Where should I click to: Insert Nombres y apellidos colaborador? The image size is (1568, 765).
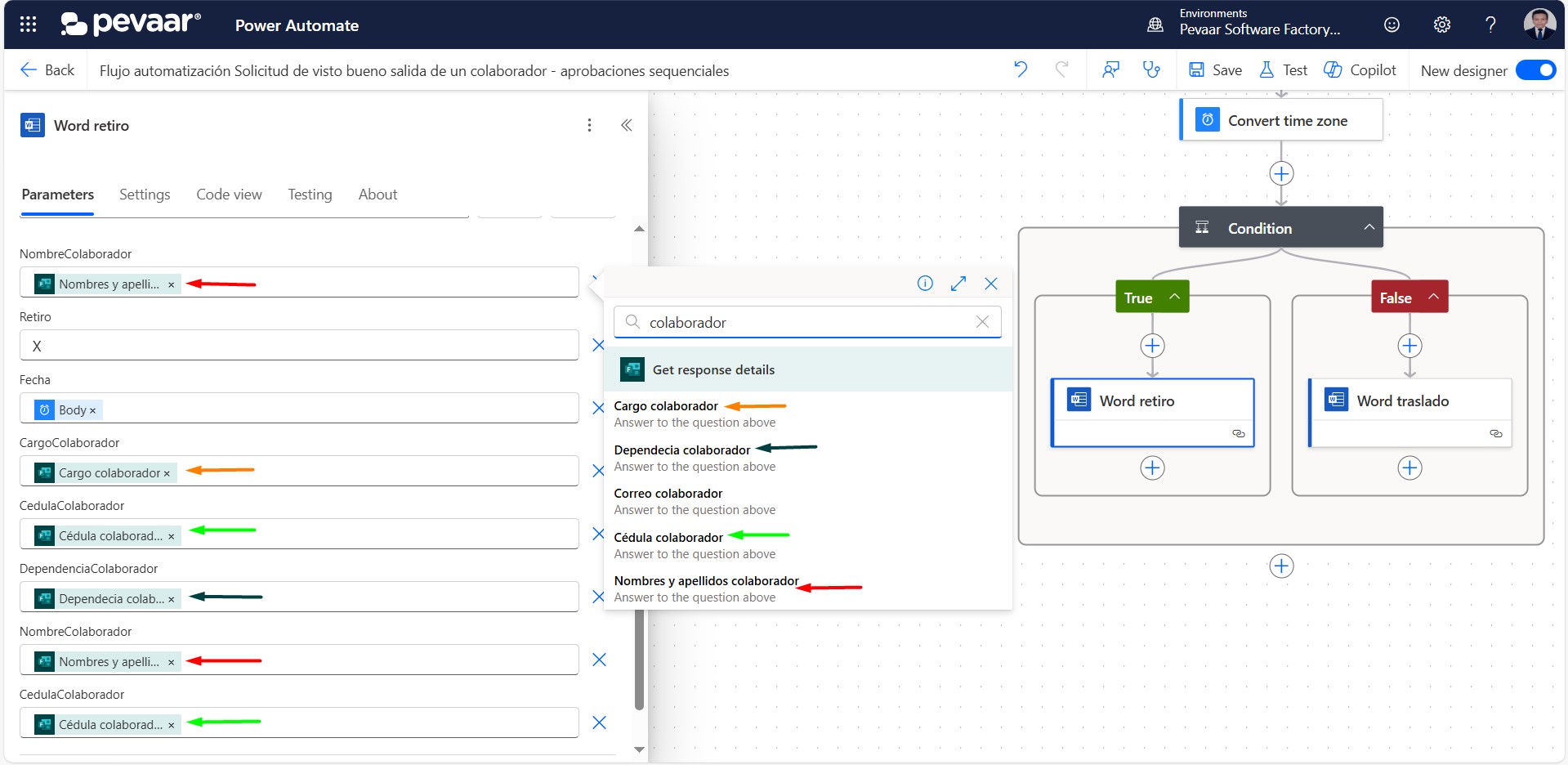(x=808, y=588)
